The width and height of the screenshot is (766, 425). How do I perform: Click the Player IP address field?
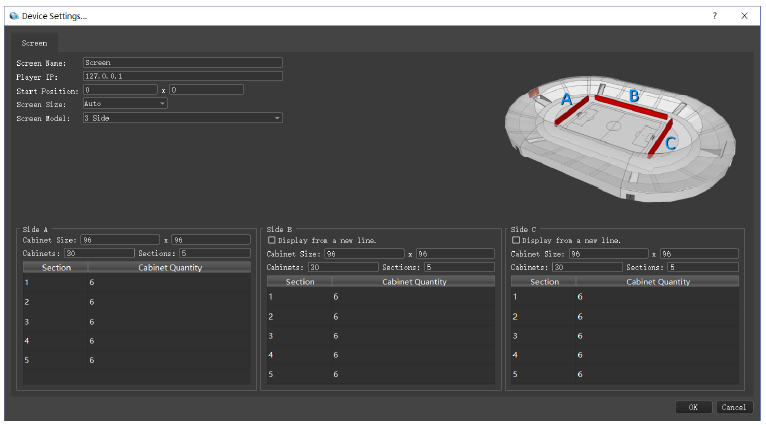(182, 76)
